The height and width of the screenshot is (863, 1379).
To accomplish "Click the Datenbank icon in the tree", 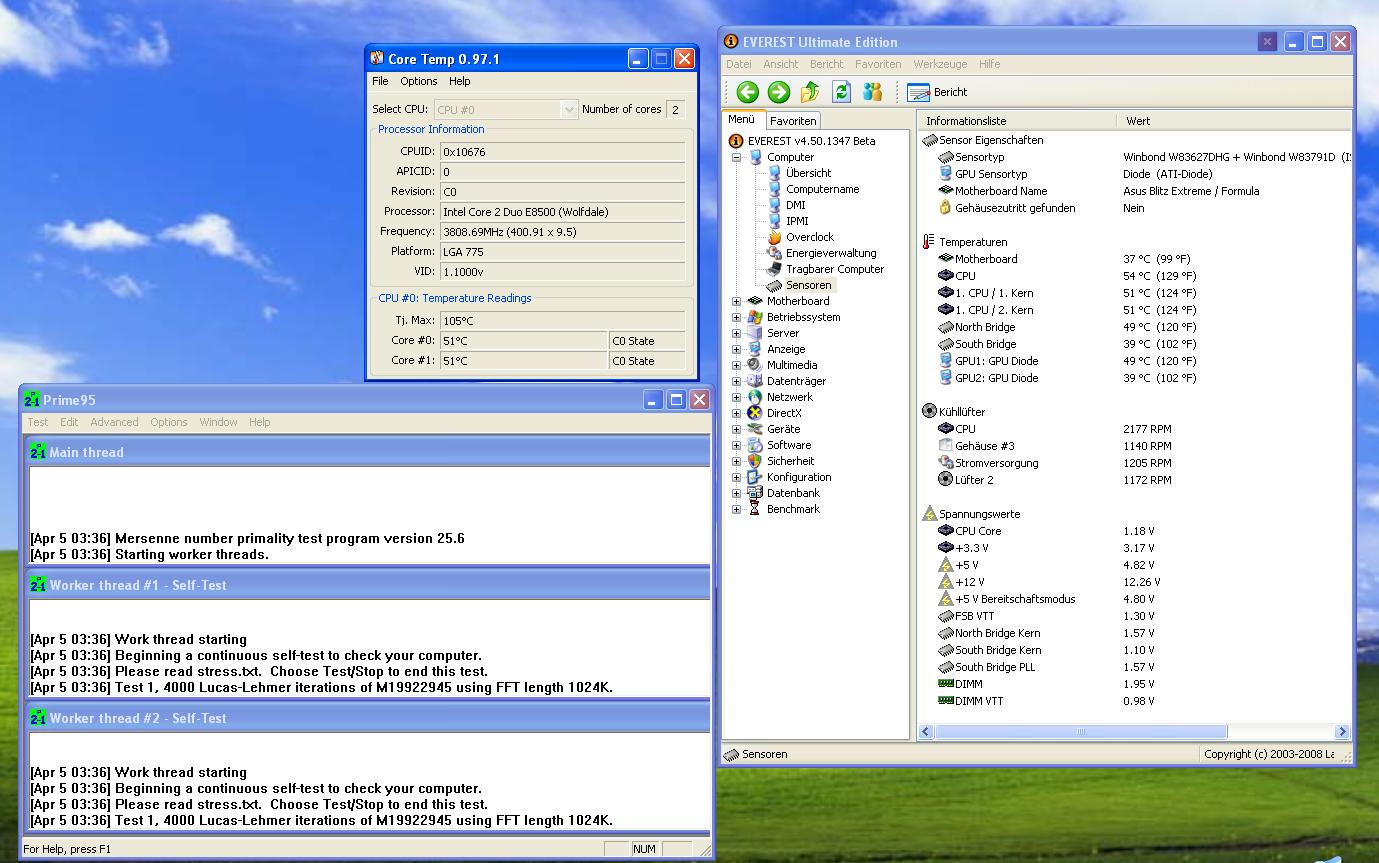I will 755,493.
